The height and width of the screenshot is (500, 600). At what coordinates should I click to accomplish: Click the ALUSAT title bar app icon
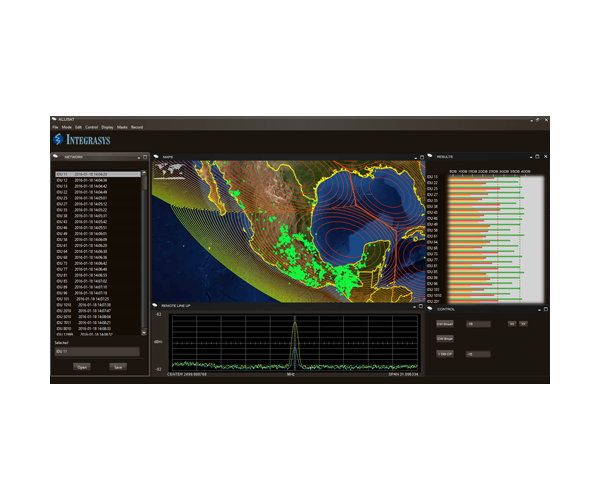coord(54,119)
